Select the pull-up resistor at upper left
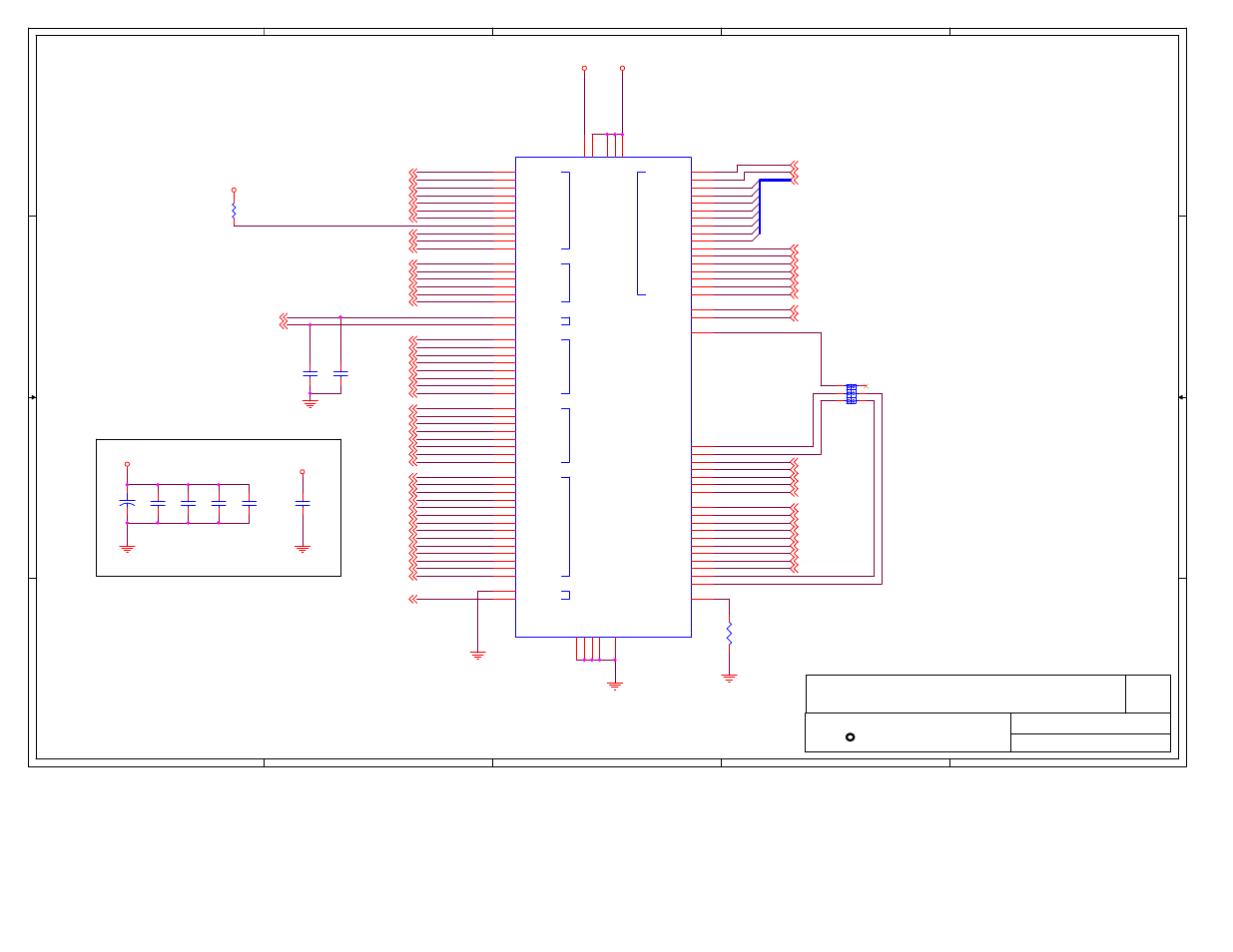Screen dimensions: 1233x952 (x=234, y=212)
